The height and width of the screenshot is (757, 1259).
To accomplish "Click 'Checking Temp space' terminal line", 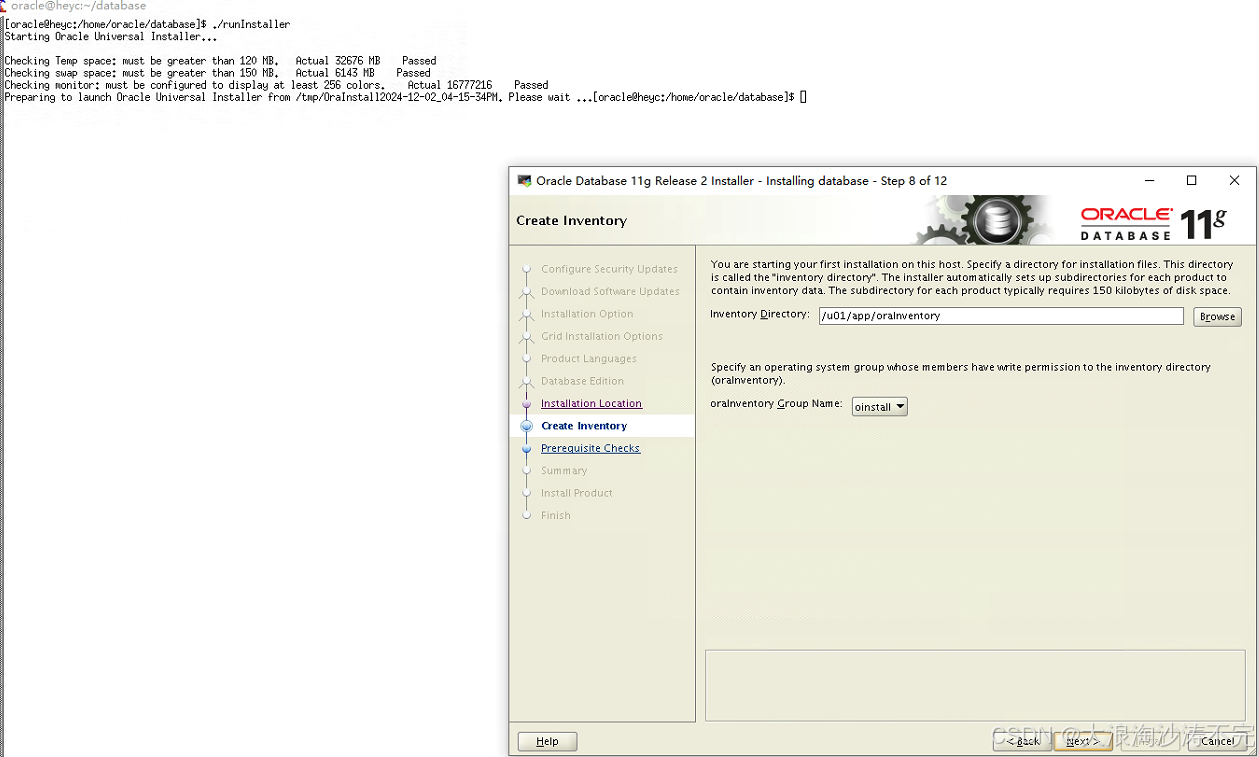I will [x=220, y=61].
